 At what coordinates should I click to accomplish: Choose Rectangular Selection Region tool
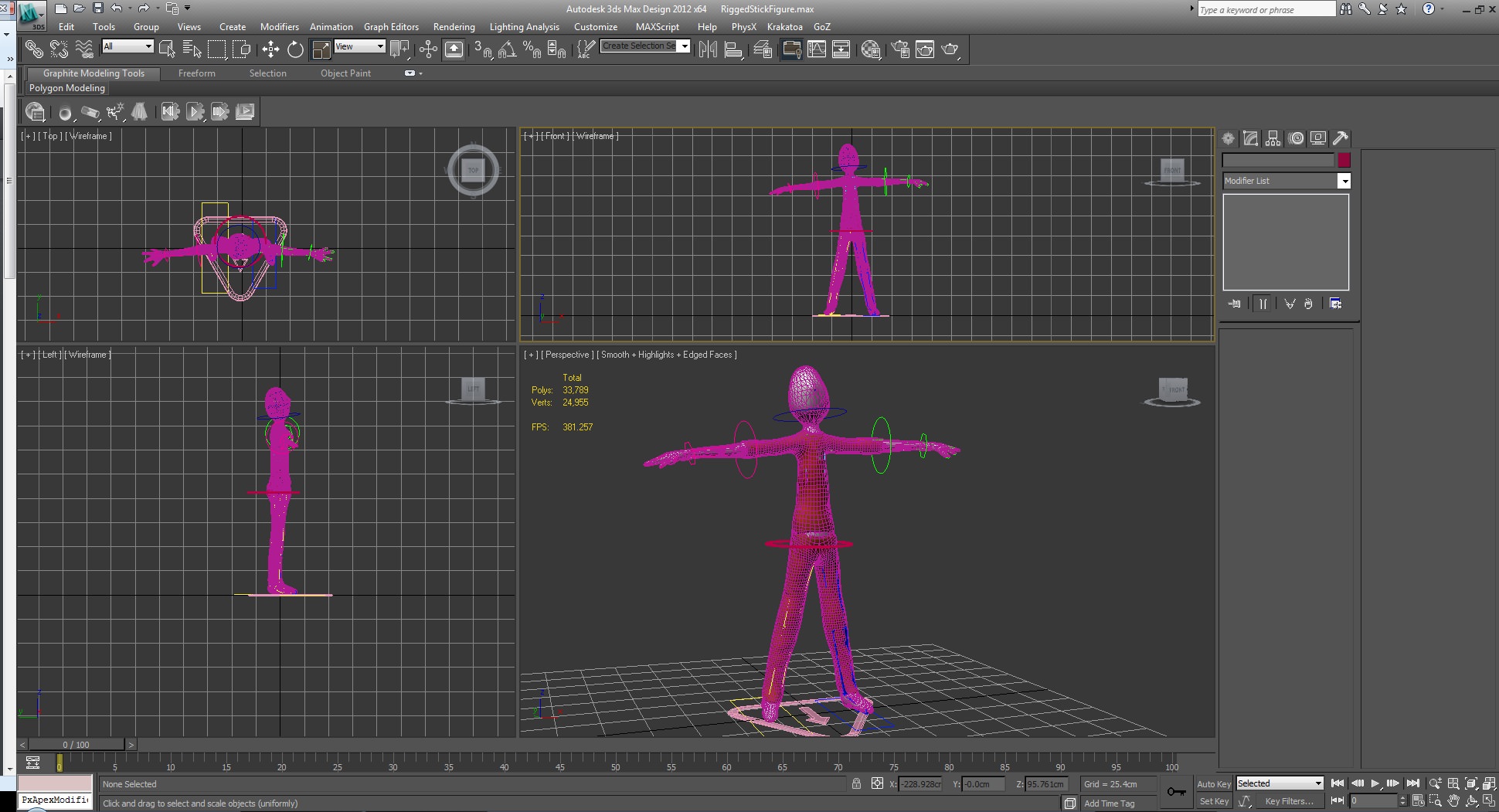click(217, 49)
